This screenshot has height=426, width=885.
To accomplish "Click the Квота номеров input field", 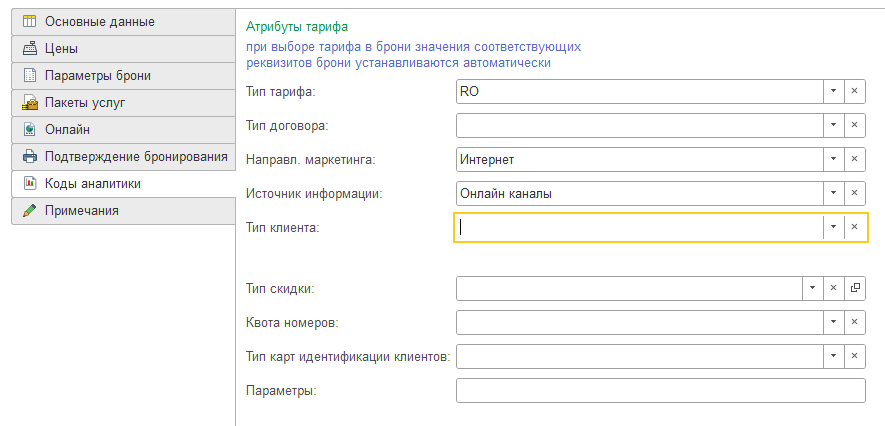I will pyautogui.click(x=639, y=322).
